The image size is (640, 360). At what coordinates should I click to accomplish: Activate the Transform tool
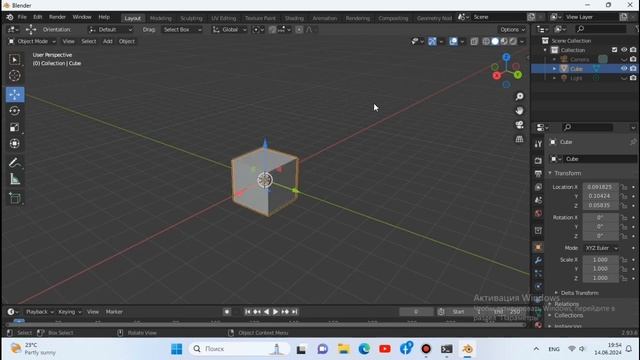click(15, 144)
